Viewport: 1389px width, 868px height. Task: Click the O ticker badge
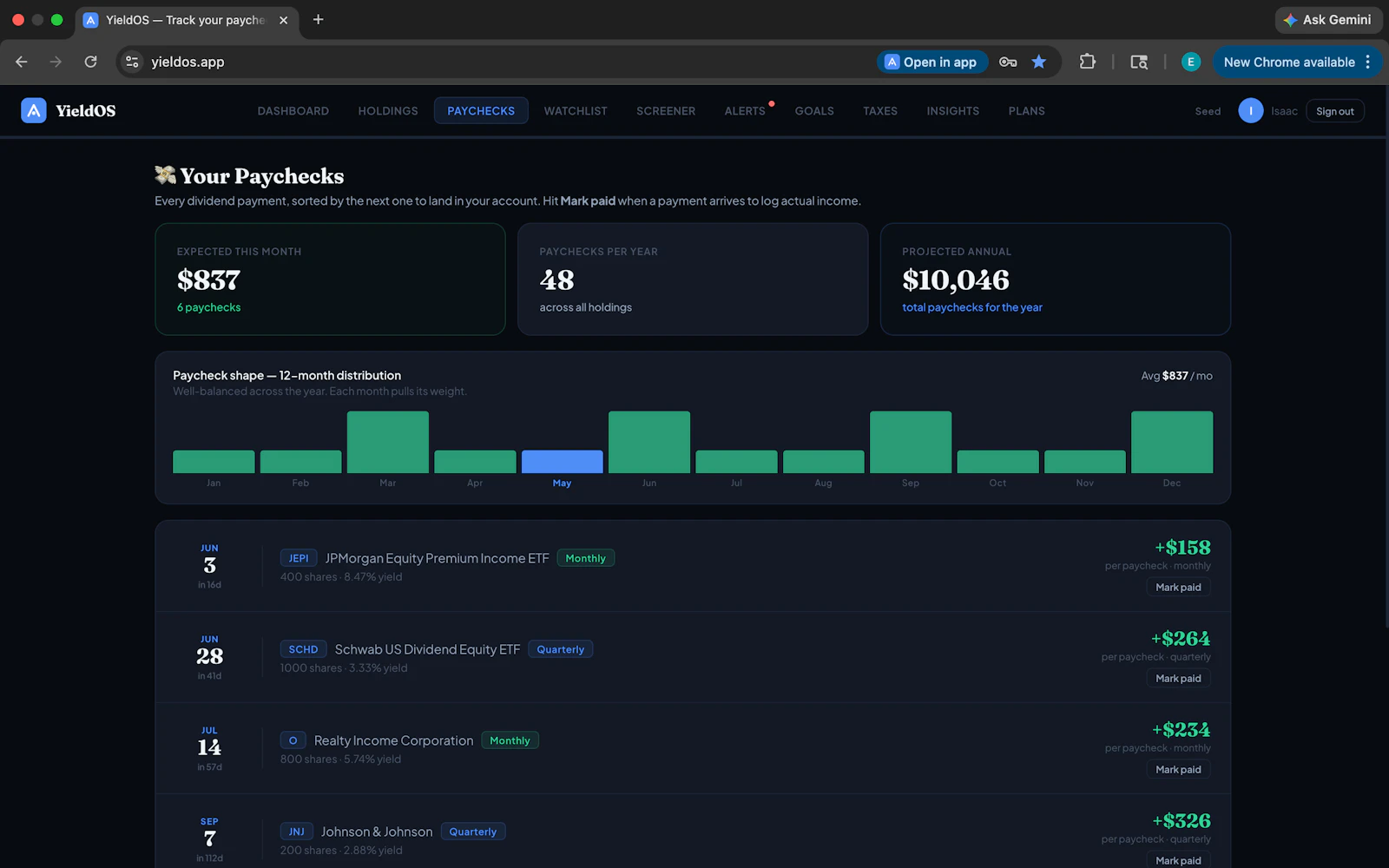click(x=293, y=740)
